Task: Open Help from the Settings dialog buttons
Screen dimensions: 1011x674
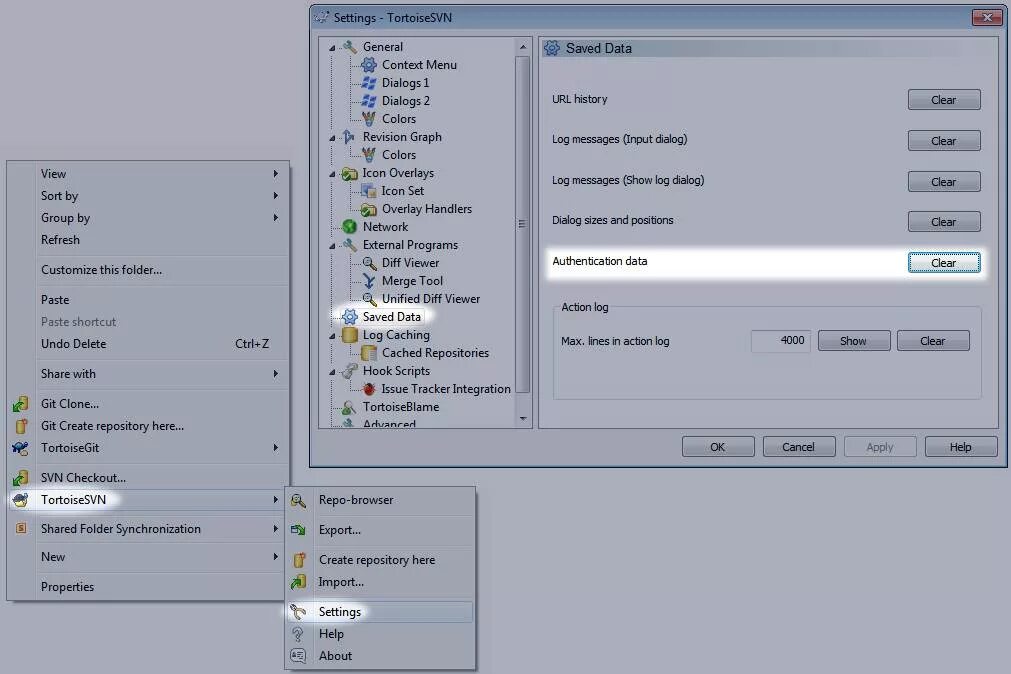Action: coord(961,447)
